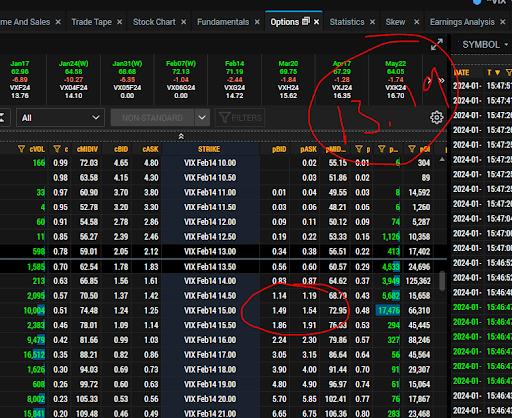The height and width of the screenshot is (418, 512).
Task: Switch to the Stock Chart tab
Action: pos(154,22)
